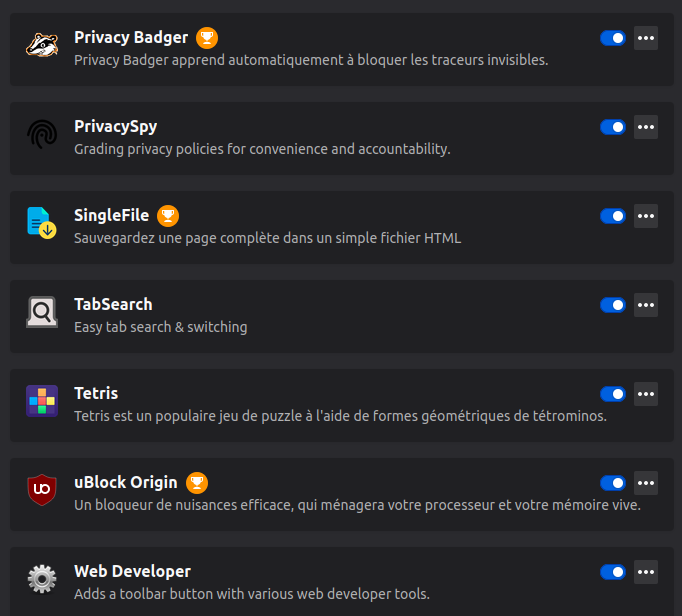The width and height of the screenshot is (682, 616).
Task: Open the Web Developer more options menu
Action: point(646,572)
